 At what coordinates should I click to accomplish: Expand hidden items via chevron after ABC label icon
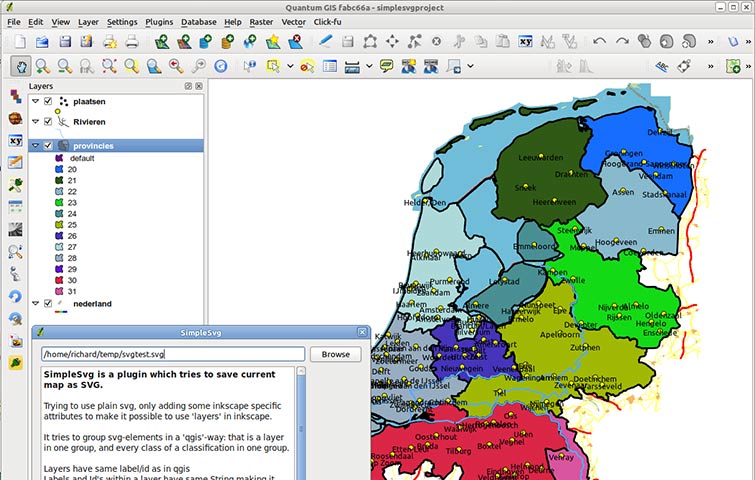710,66
